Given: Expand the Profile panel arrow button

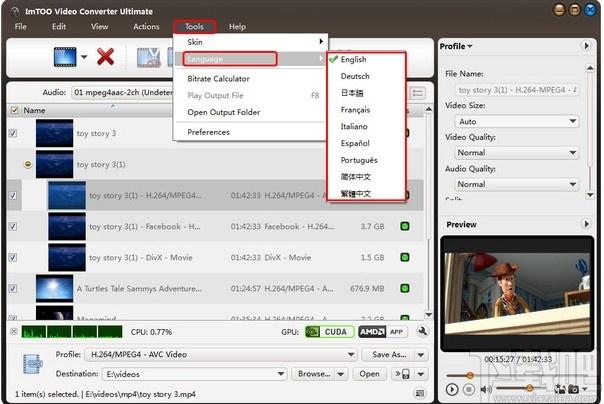Looking at the screenshot, I should point(586,46).
